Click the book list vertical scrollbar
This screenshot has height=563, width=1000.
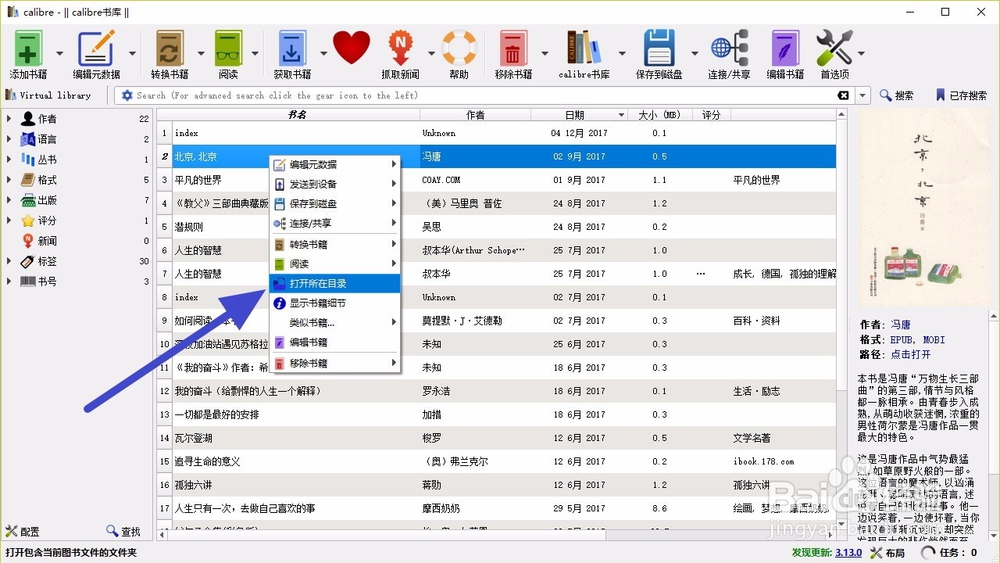point(842,319)
